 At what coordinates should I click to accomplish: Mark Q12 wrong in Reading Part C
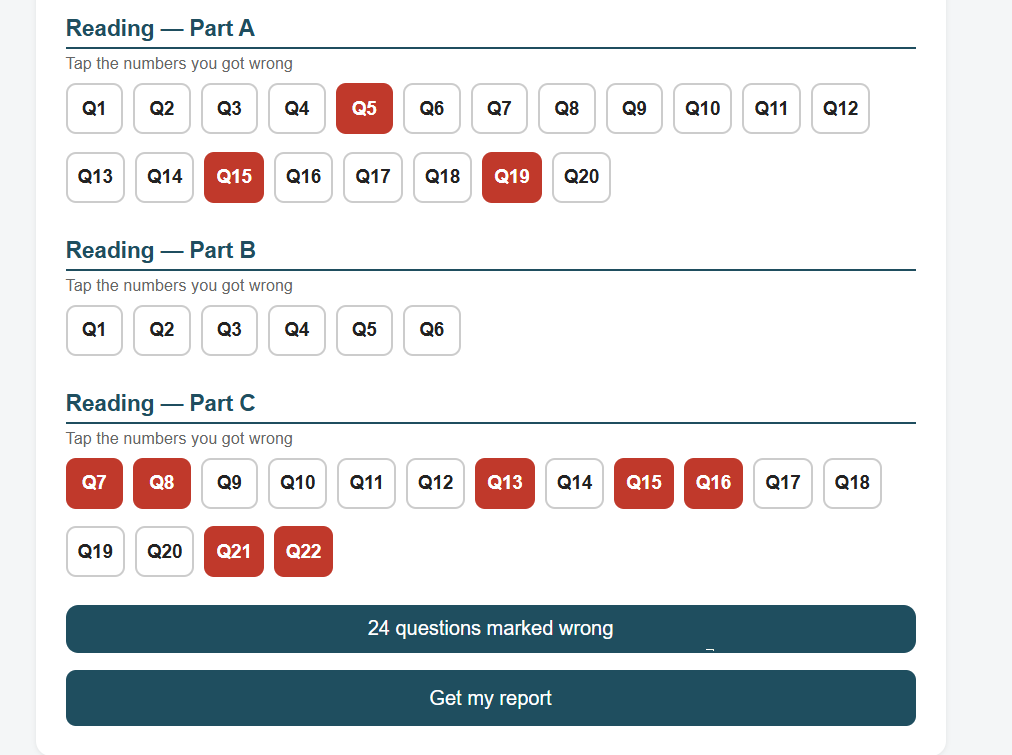pos(436,483)
